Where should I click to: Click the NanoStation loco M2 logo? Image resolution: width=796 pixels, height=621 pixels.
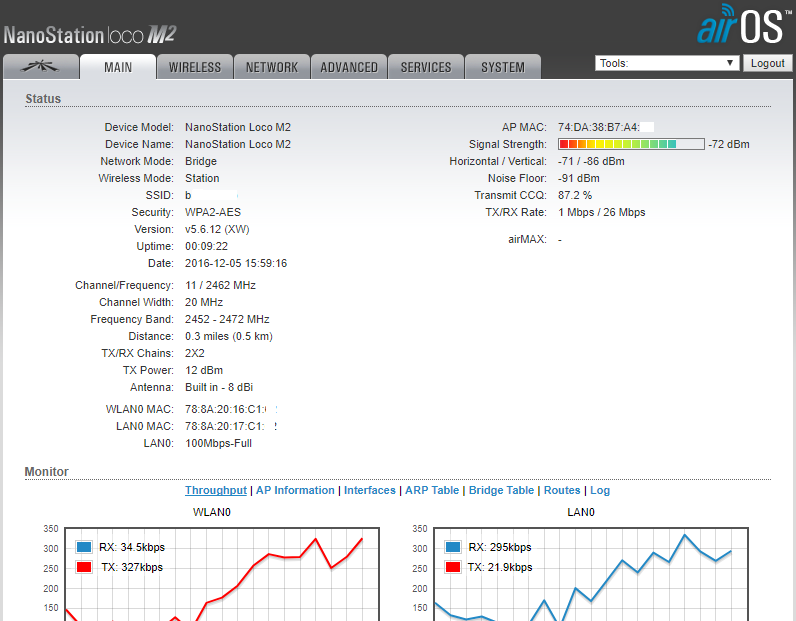tap(90, 35)
